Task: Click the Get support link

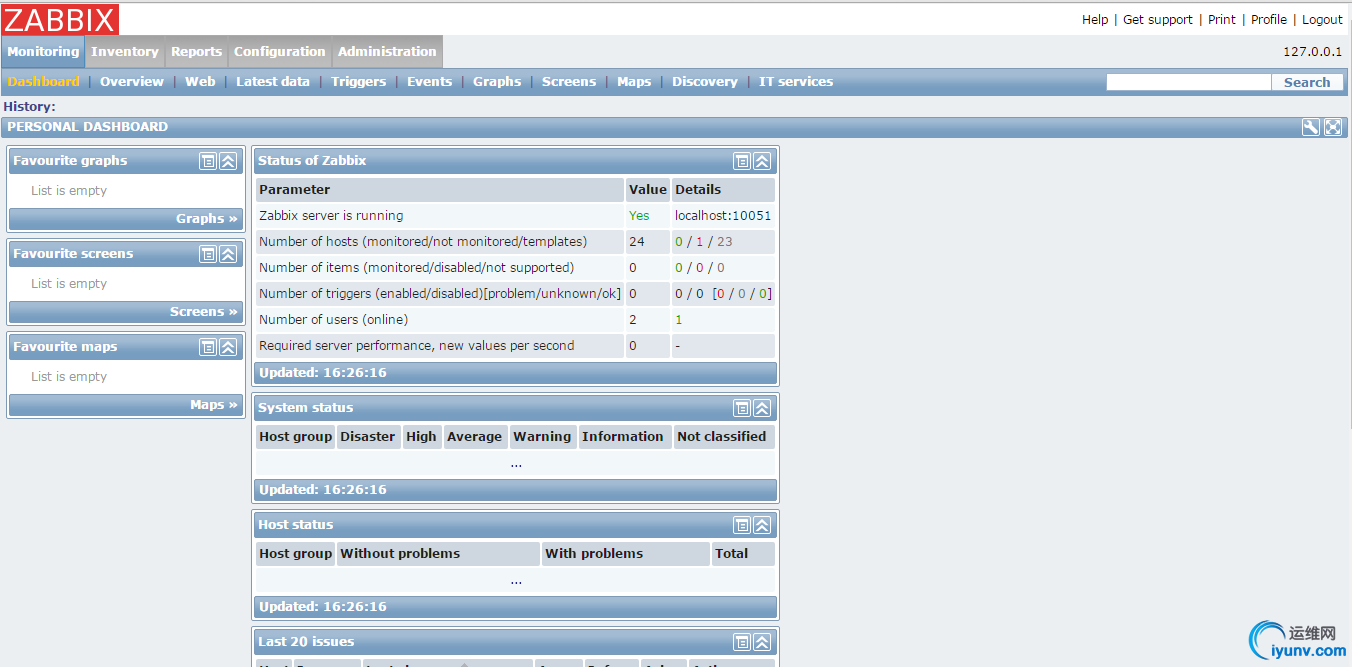Action: (x=1158, y=20)
